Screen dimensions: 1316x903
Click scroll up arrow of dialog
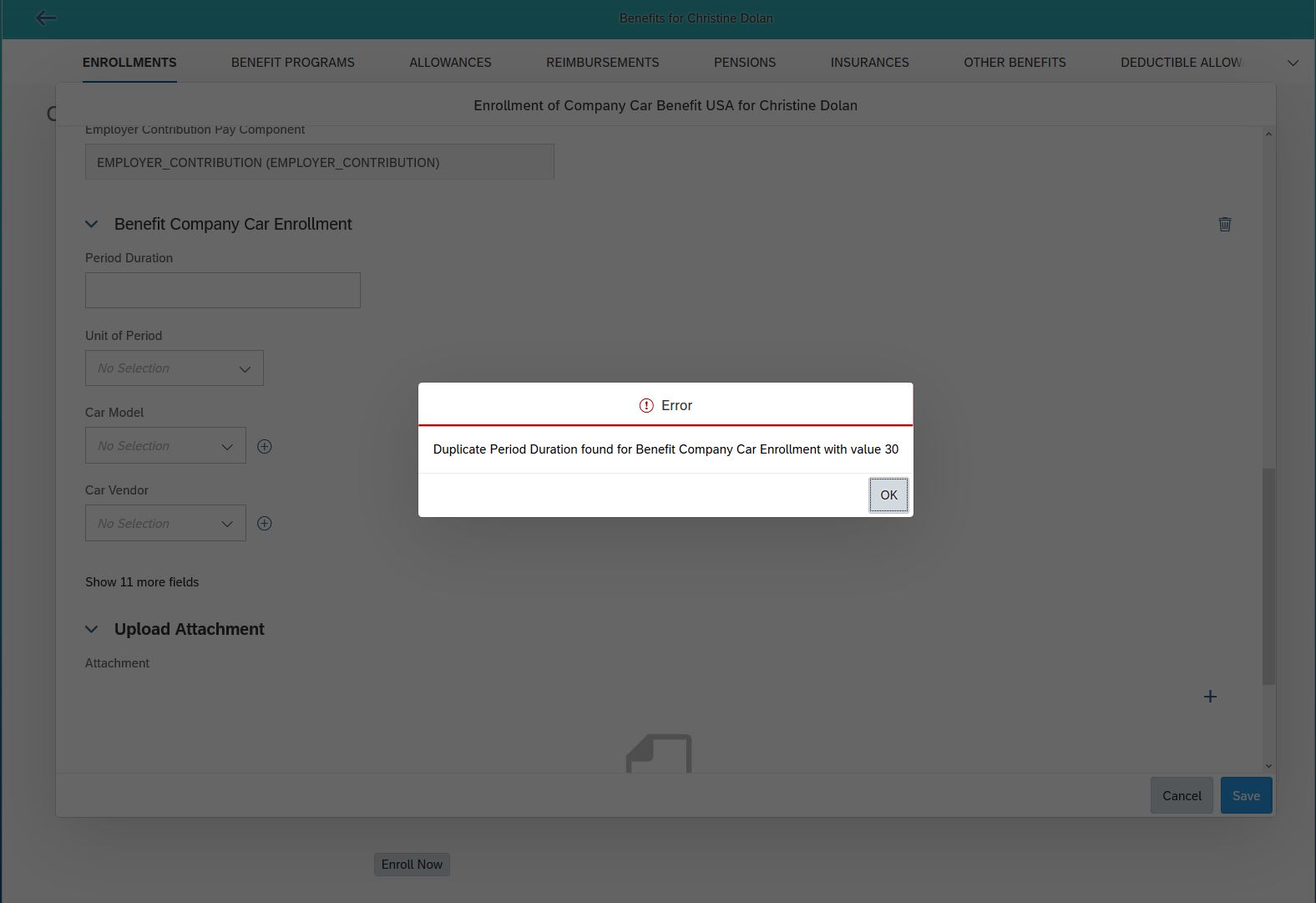pyautogui.click(x=1268, y=134)
